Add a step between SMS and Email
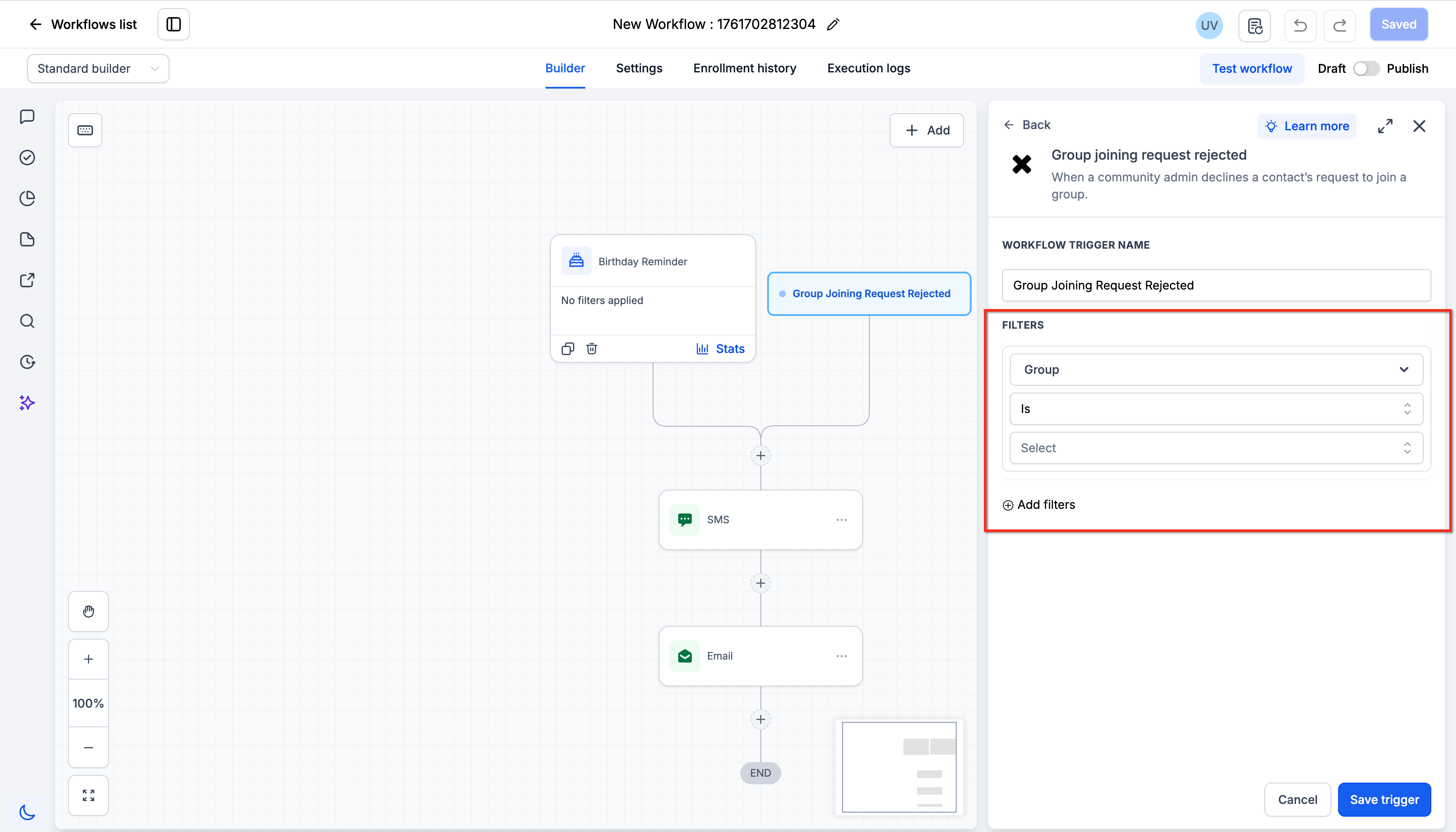Viewport: 1456px width, 832px height. point(760,583)
